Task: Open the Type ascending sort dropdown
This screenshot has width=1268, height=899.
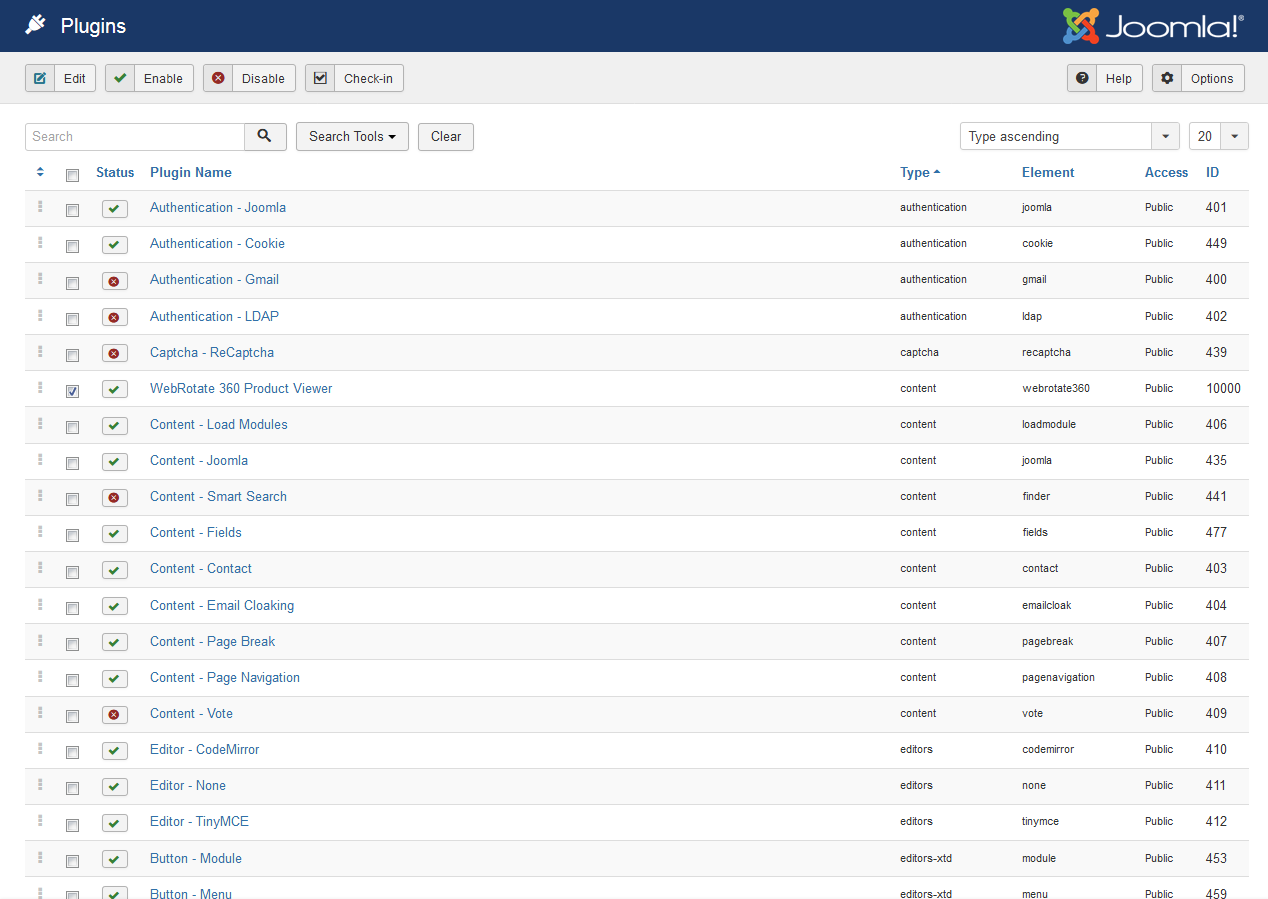Action: (x=1069, y=136)
